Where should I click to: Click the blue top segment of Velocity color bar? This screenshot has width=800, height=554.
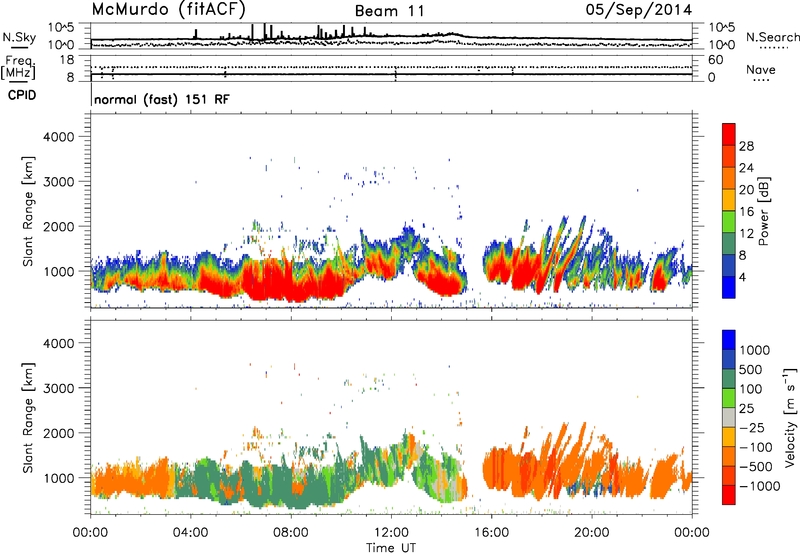click(729, 340)
